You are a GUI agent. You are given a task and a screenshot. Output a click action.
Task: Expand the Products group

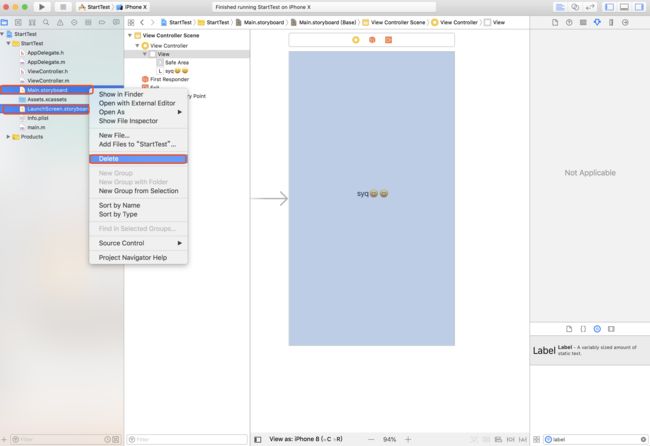[8, 136]
